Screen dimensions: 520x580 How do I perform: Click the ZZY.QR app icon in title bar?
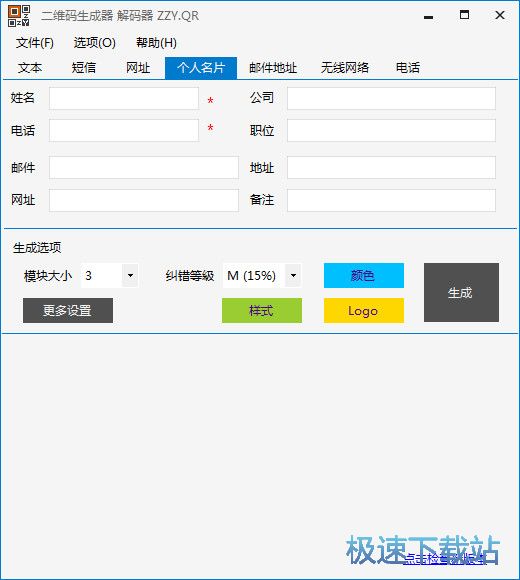(x=19, y=16)
